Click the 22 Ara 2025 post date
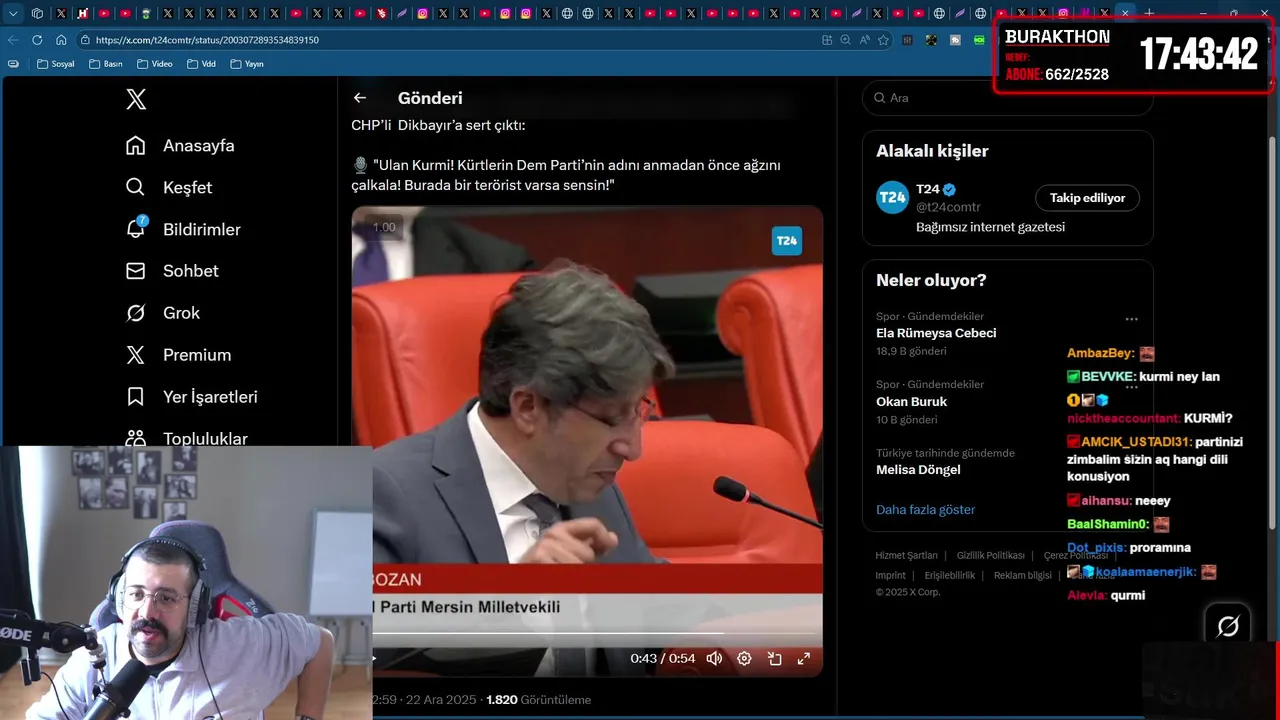This screenshot has height=720, width=1280. click(x=441, y=700)
